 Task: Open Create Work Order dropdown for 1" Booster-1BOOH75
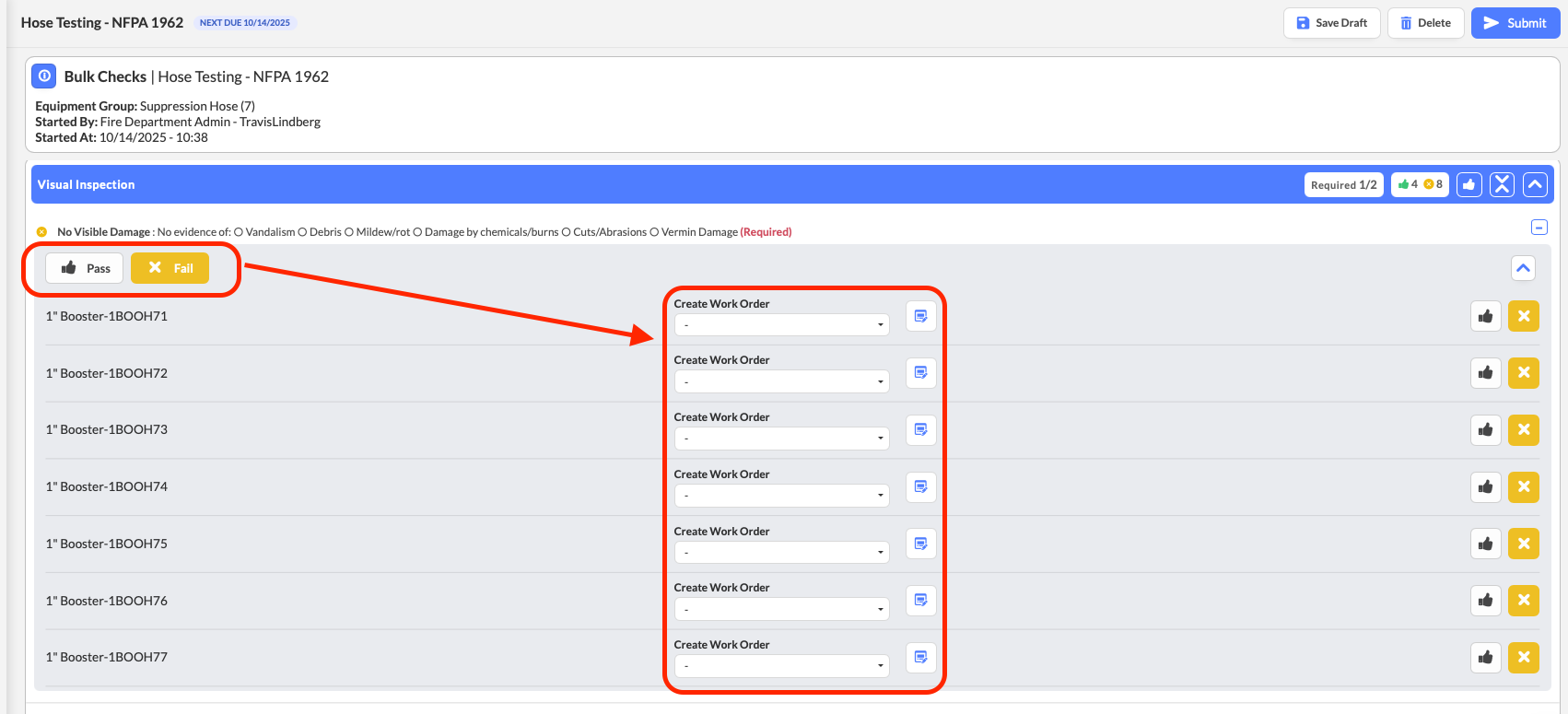tap(781, 553)
